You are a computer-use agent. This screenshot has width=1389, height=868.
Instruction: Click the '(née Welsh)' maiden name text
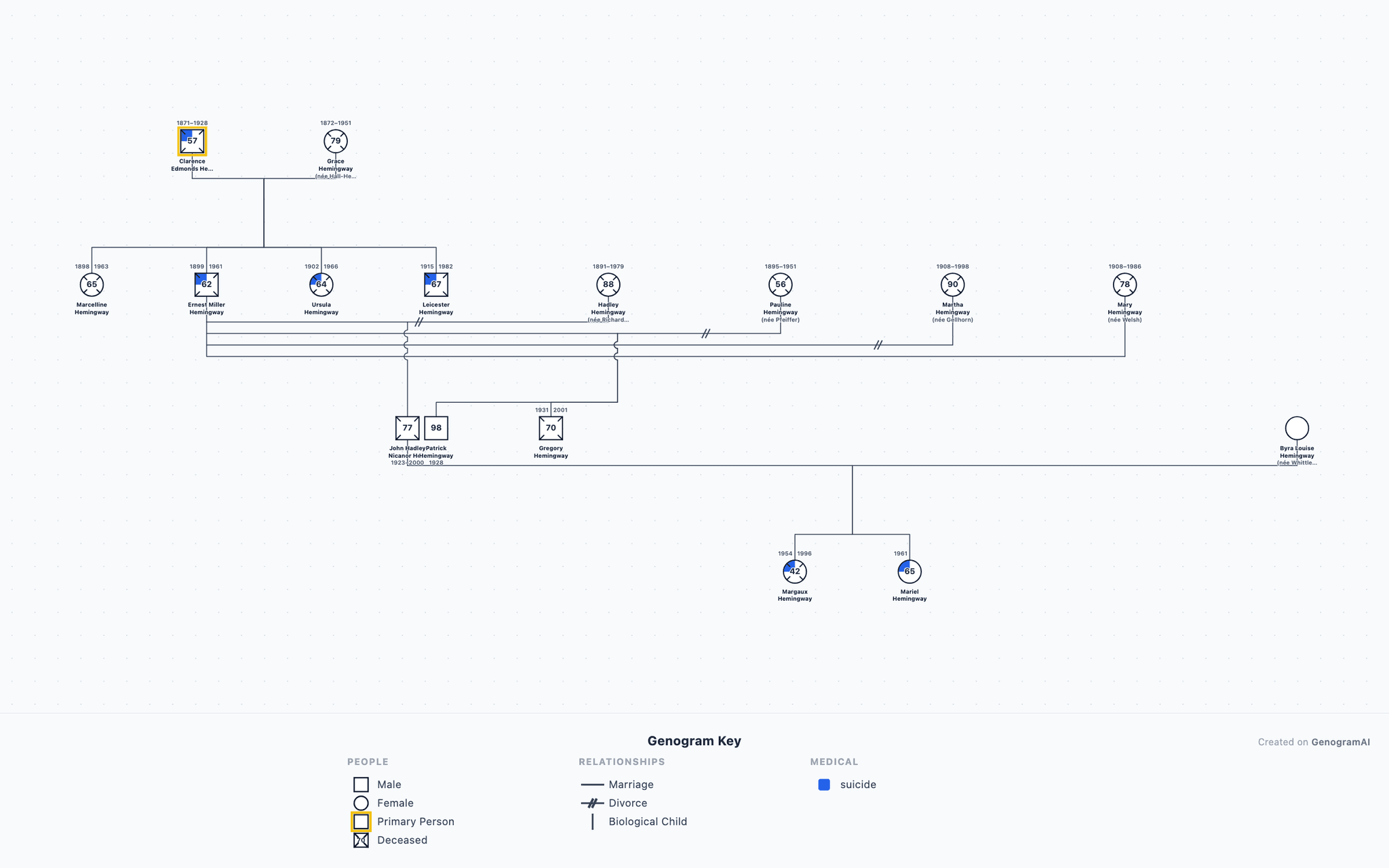(1125, 320)
